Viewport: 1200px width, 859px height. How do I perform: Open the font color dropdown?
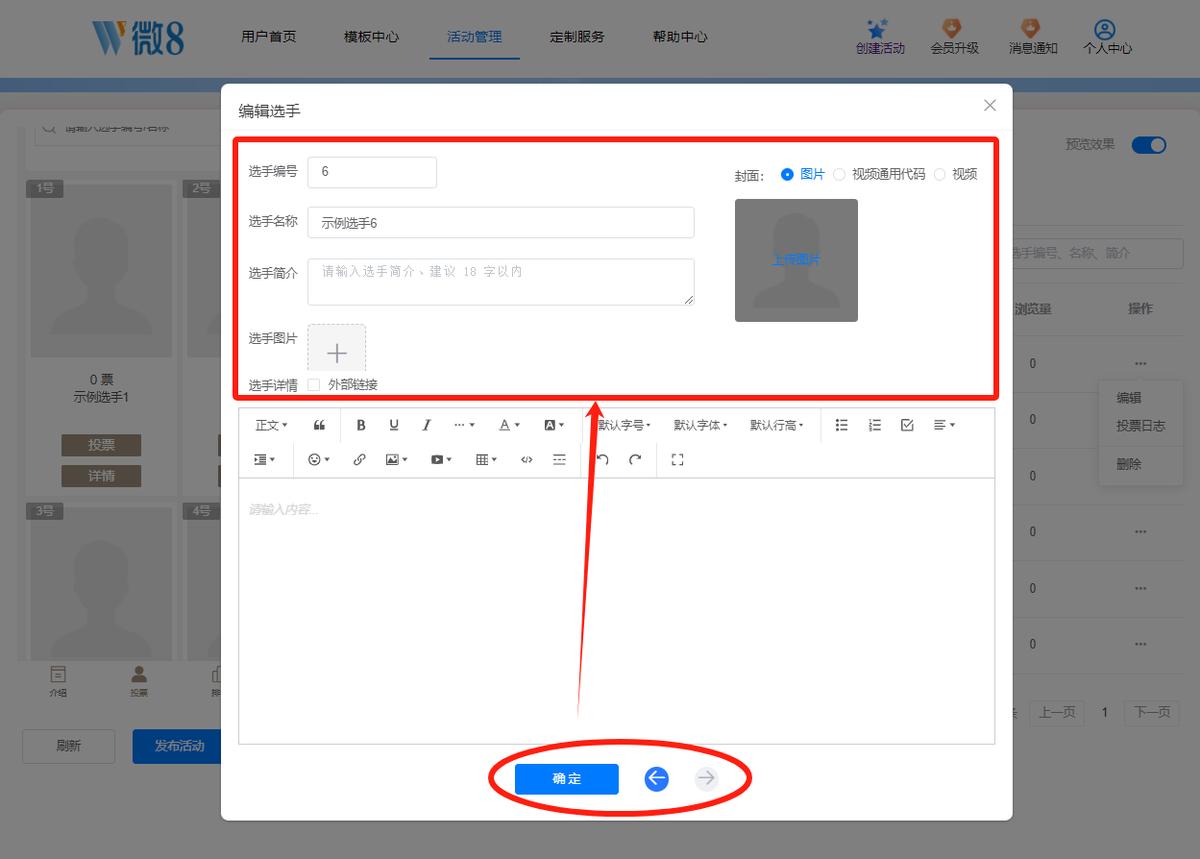(x=509, y=425)
